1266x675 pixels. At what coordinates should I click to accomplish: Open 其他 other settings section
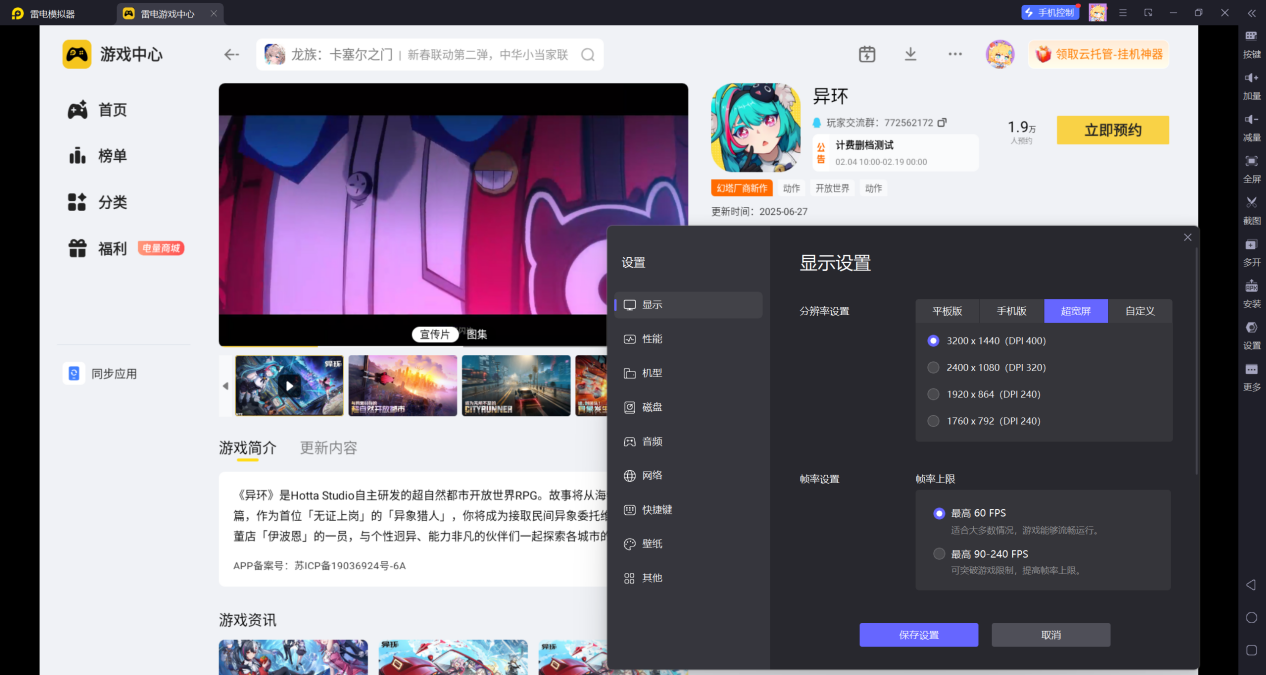pos(689,578)
